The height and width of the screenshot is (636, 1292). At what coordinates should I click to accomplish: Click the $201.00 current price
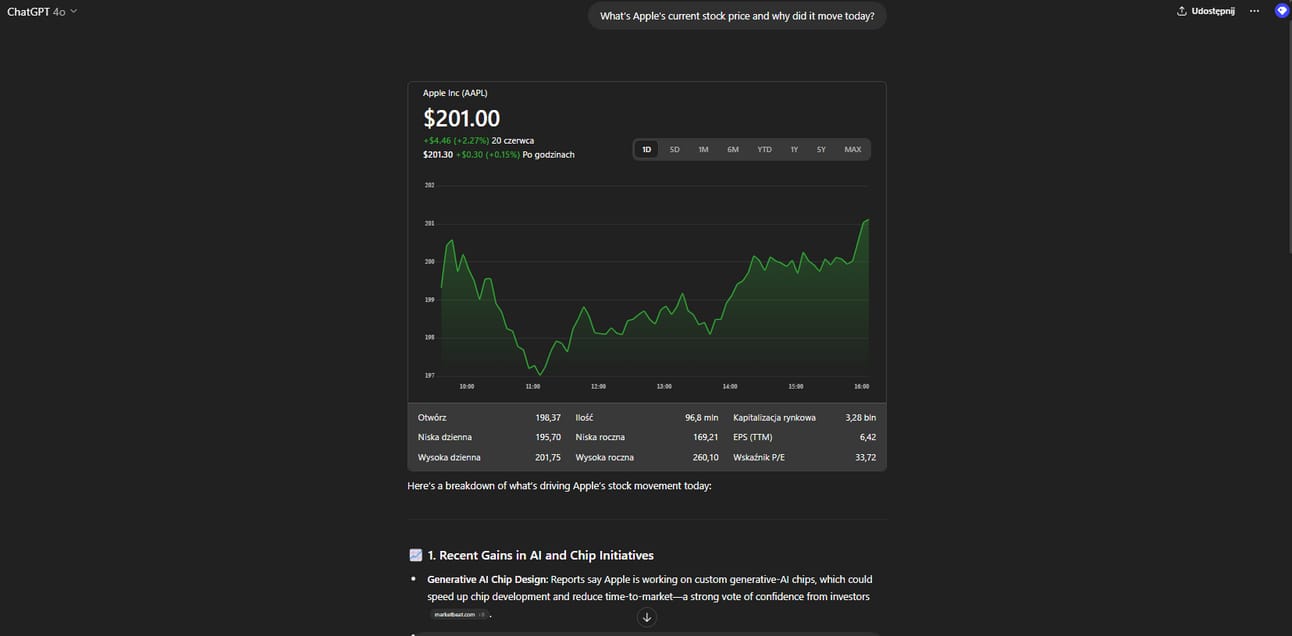(461, 119)
